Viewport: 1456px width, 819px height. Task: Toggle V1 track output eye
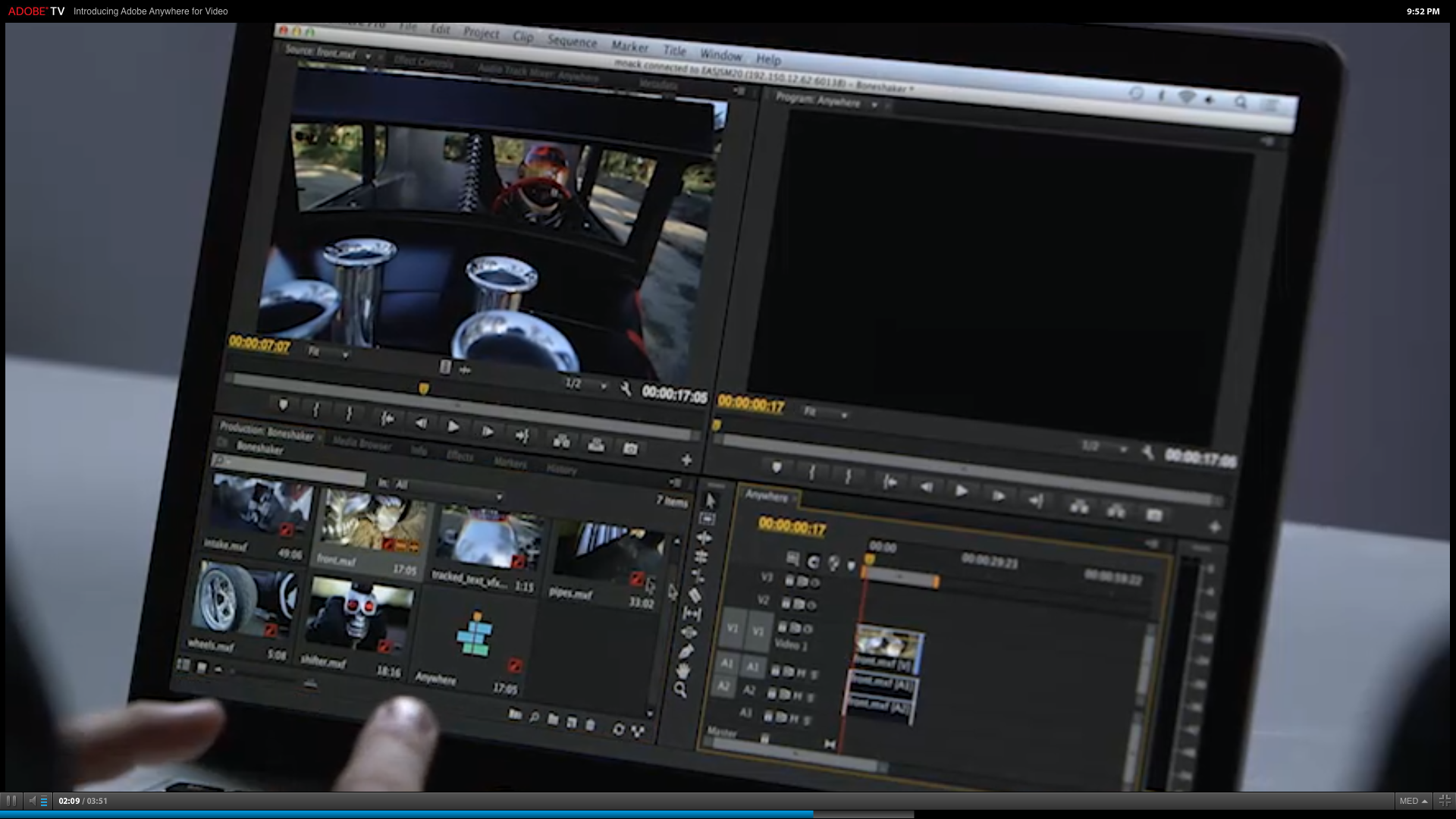(x=808, y=629)
